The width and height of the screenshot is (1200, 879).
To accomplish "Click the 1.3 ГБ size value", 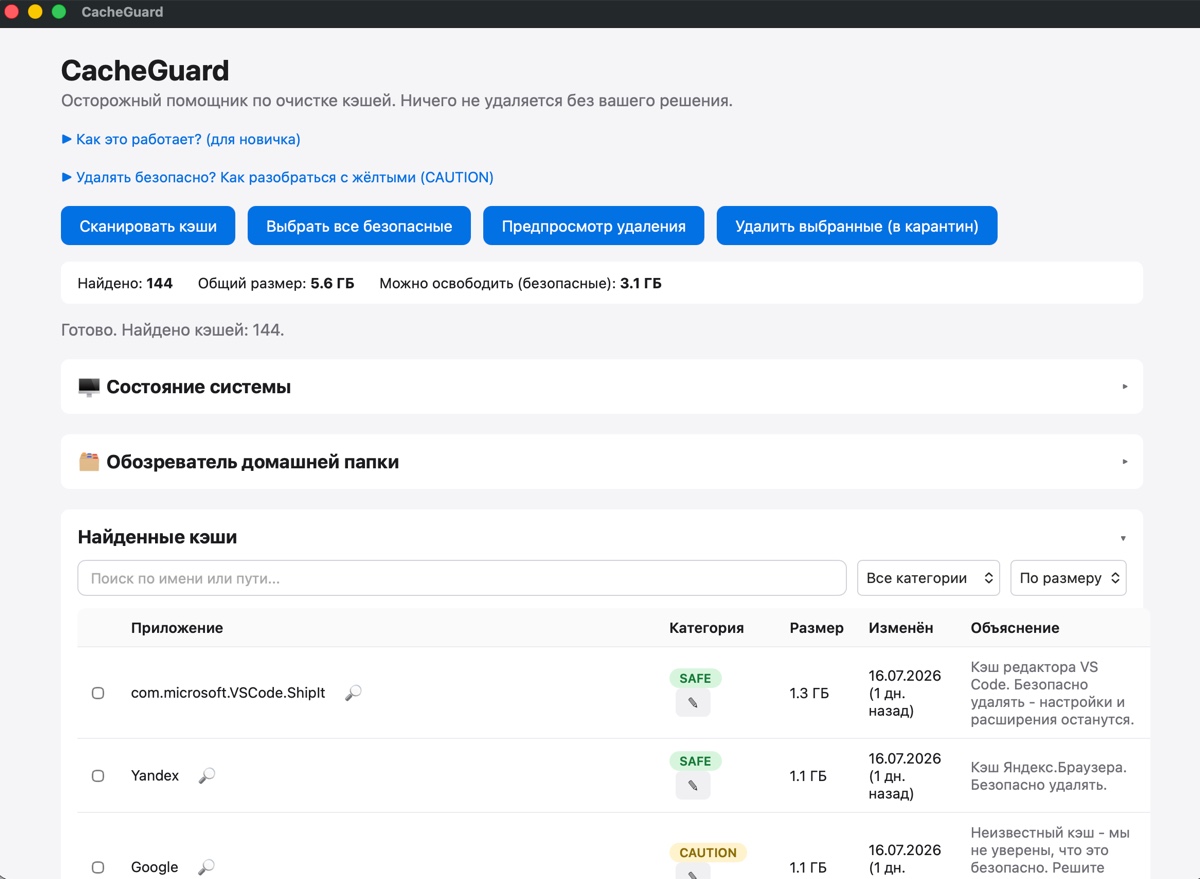I will pos(809,693).
